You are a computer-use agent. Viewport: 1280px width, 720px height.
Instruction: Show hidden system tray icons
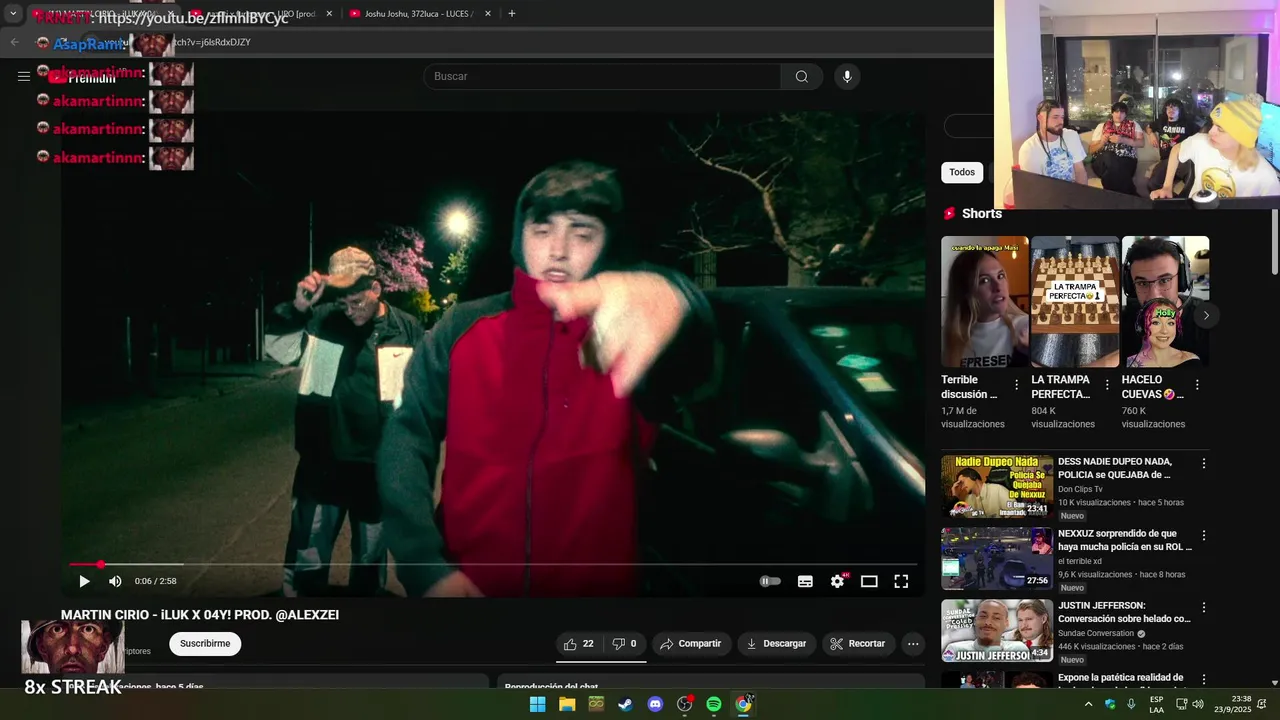tap(1088, 704)
